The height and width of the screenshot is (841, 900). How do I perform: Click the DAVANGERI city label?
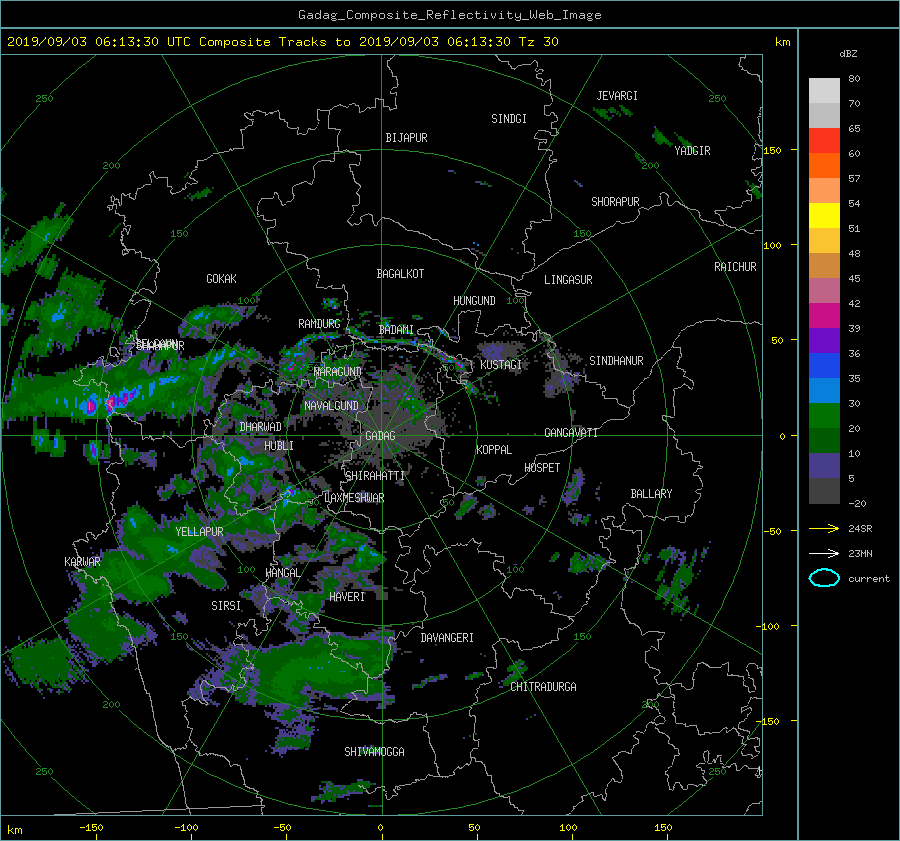coord(447,638)
